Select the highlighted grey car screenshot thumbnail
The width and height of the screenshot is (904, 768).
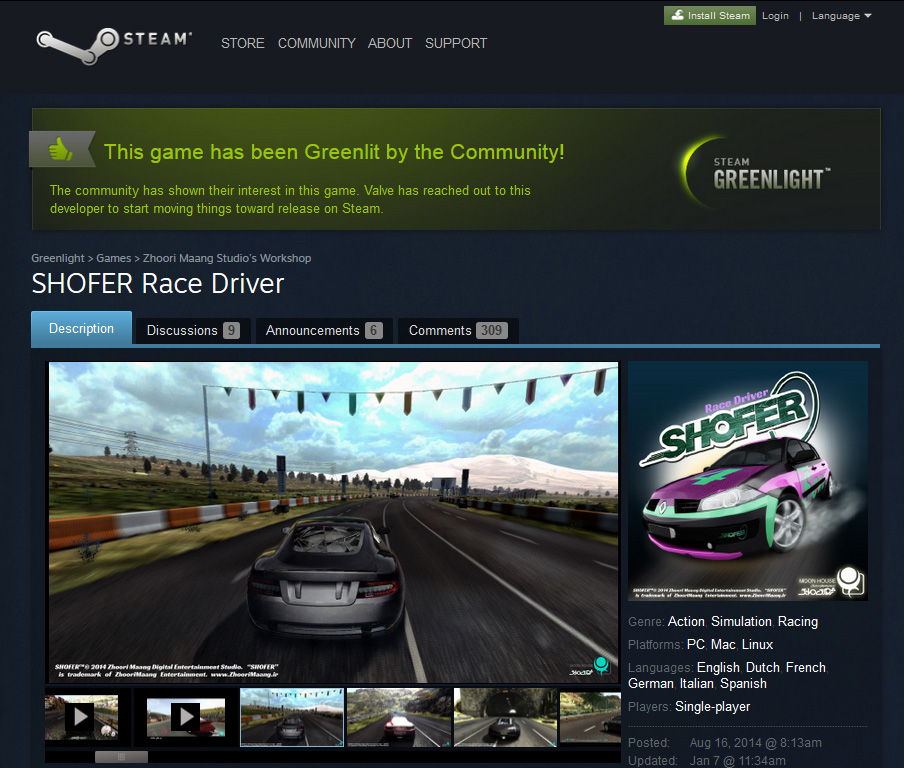coord(292,717)
